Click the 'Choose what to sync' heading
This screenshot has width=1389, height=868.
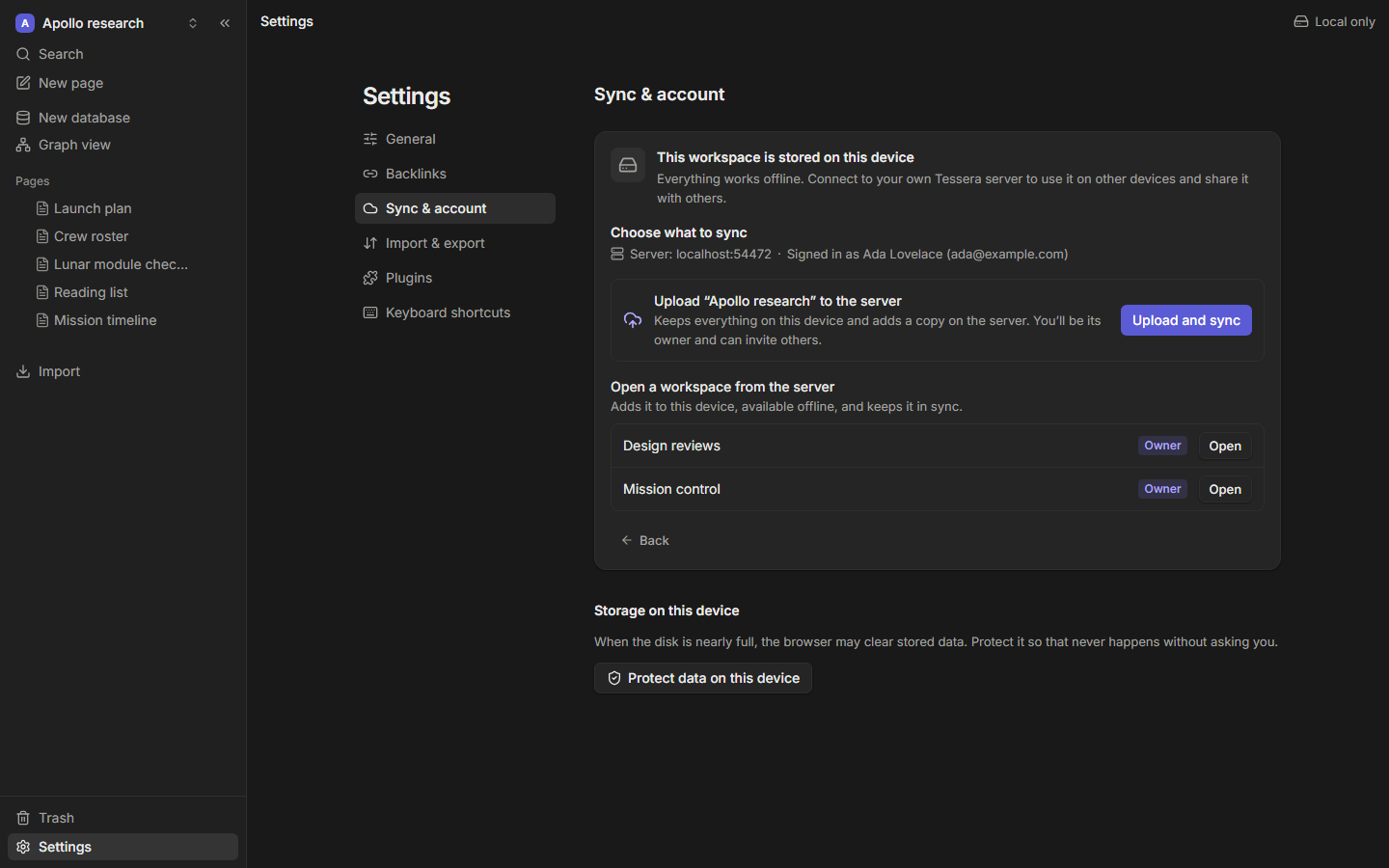point(679,232)
